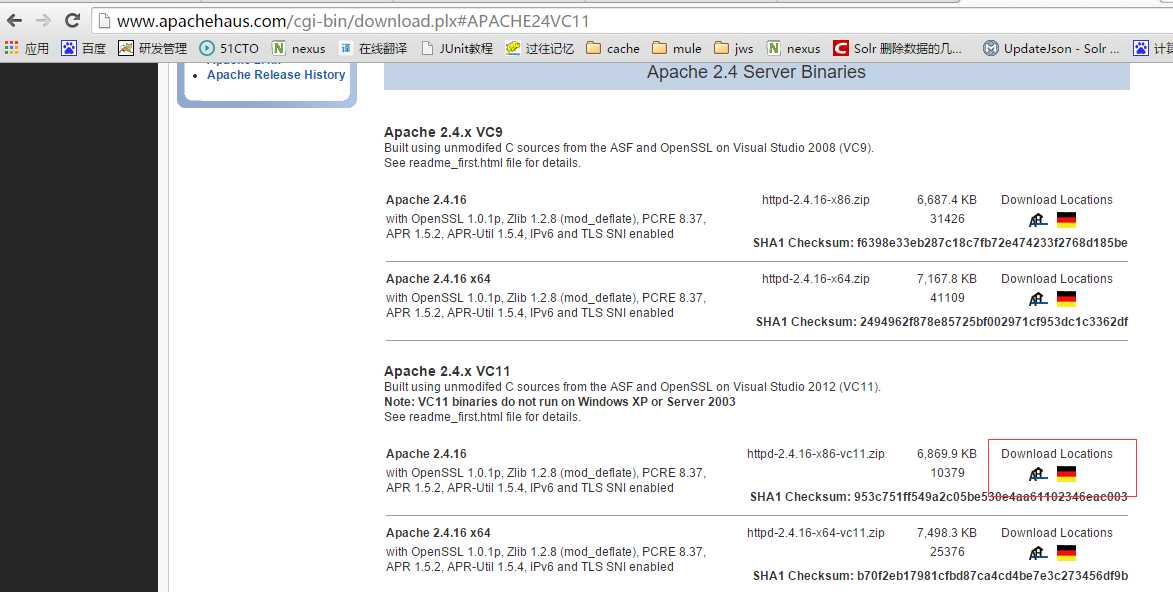The width and height of the screenshot is (1173, 592).
Task: Click the German flag mirror for httpd-2.4.16-x86-vc11.zip
Action: (1066, 474)
